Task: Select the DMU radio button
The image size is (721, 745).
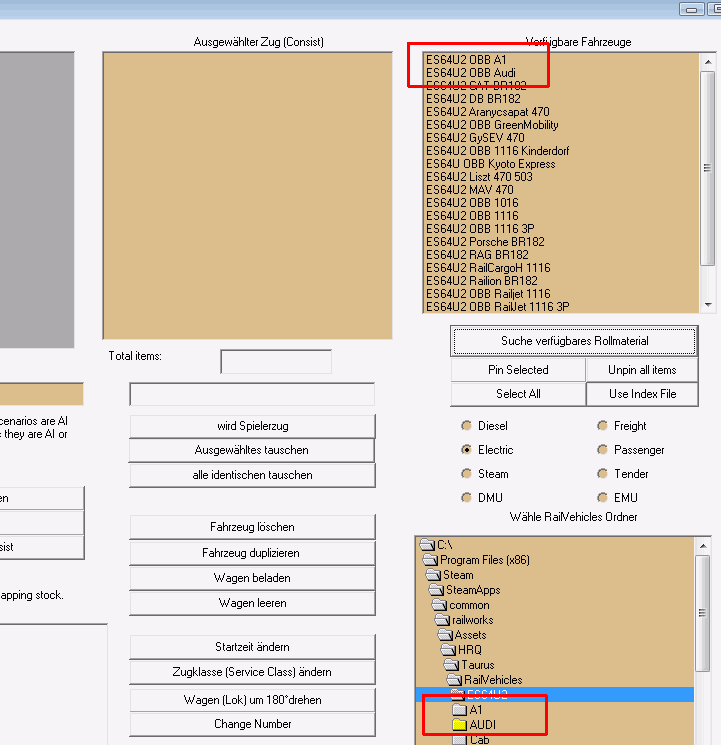Action: [x=467, y=497]
